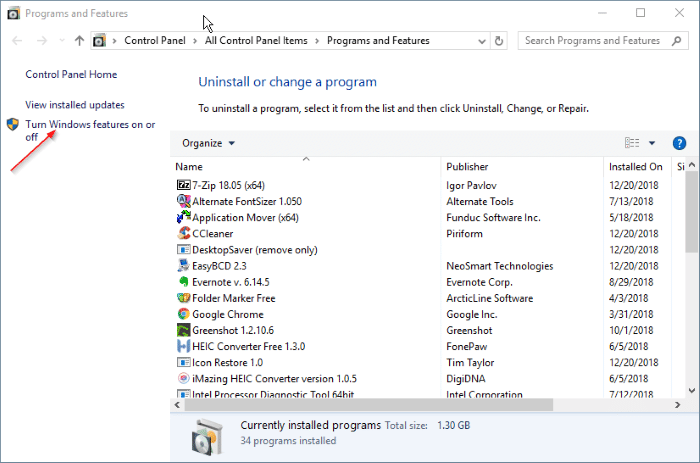This screenshot has width=700, height=463.
Task: Expand the address bar history dropdown
Action: [482, 41]
